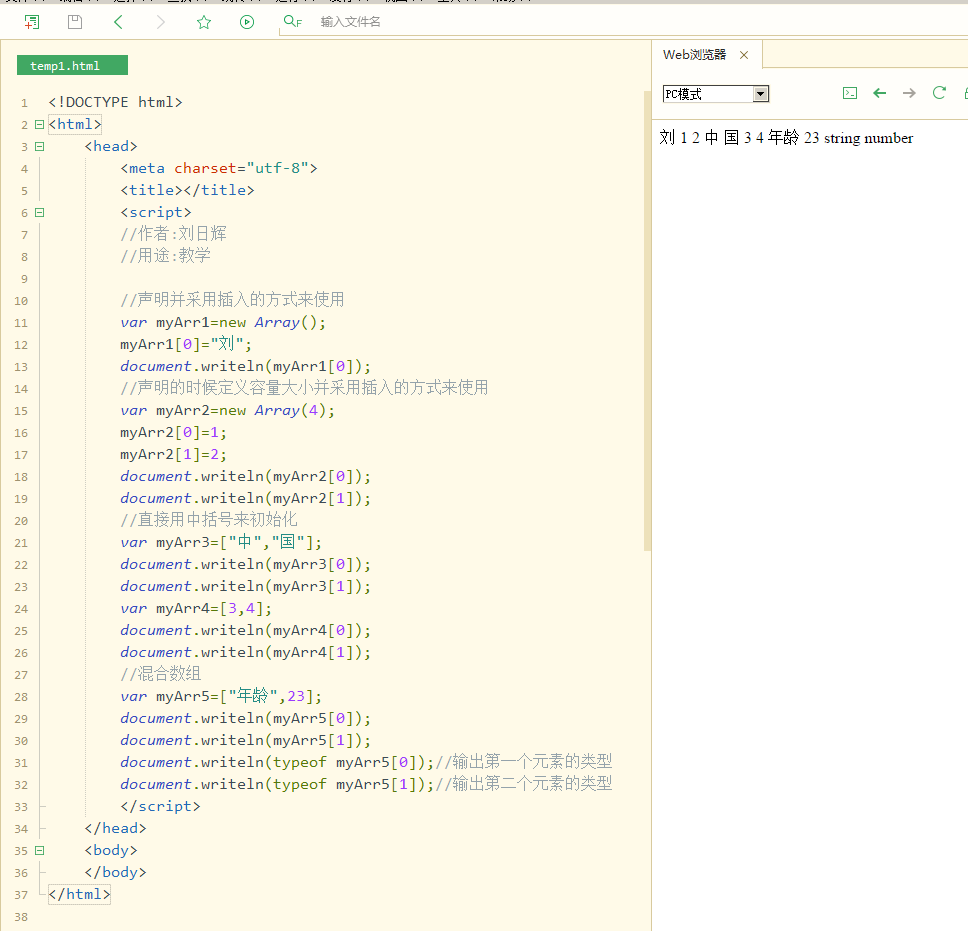
Task: Click the green back navigation arrow
Action: 118,21
